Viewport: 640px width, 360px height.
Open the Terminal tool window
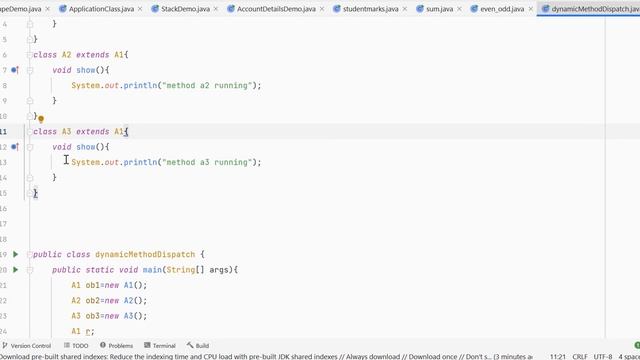(160, 346)
